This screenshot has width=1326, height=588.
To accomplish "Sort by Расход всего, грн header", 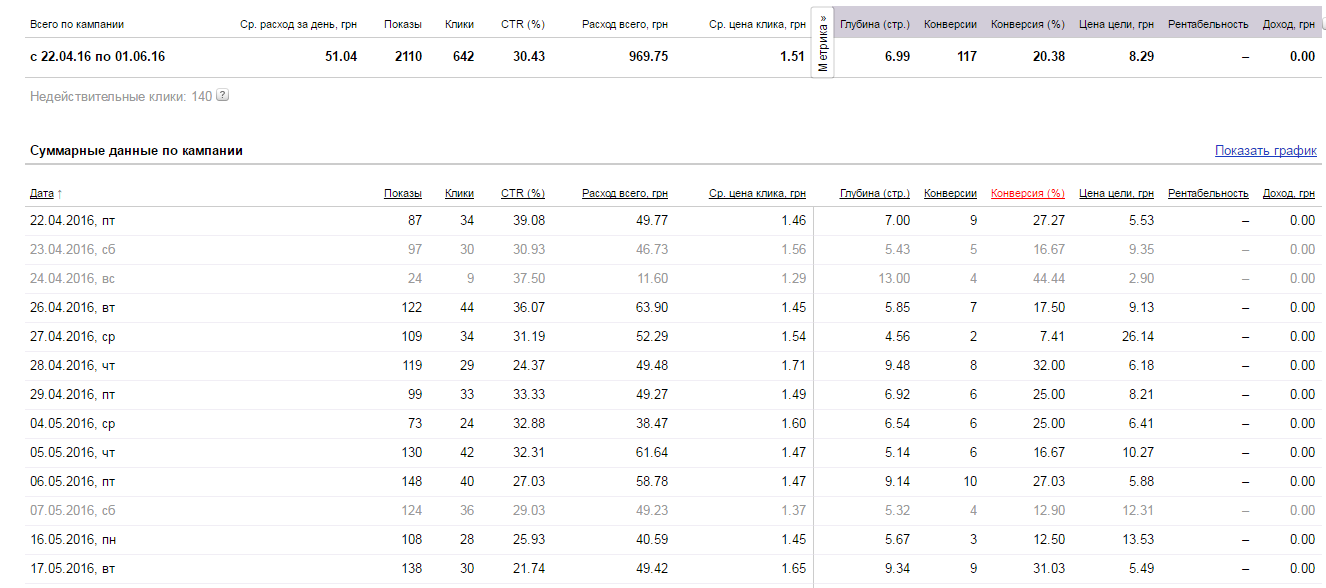I will click(624, 193).
